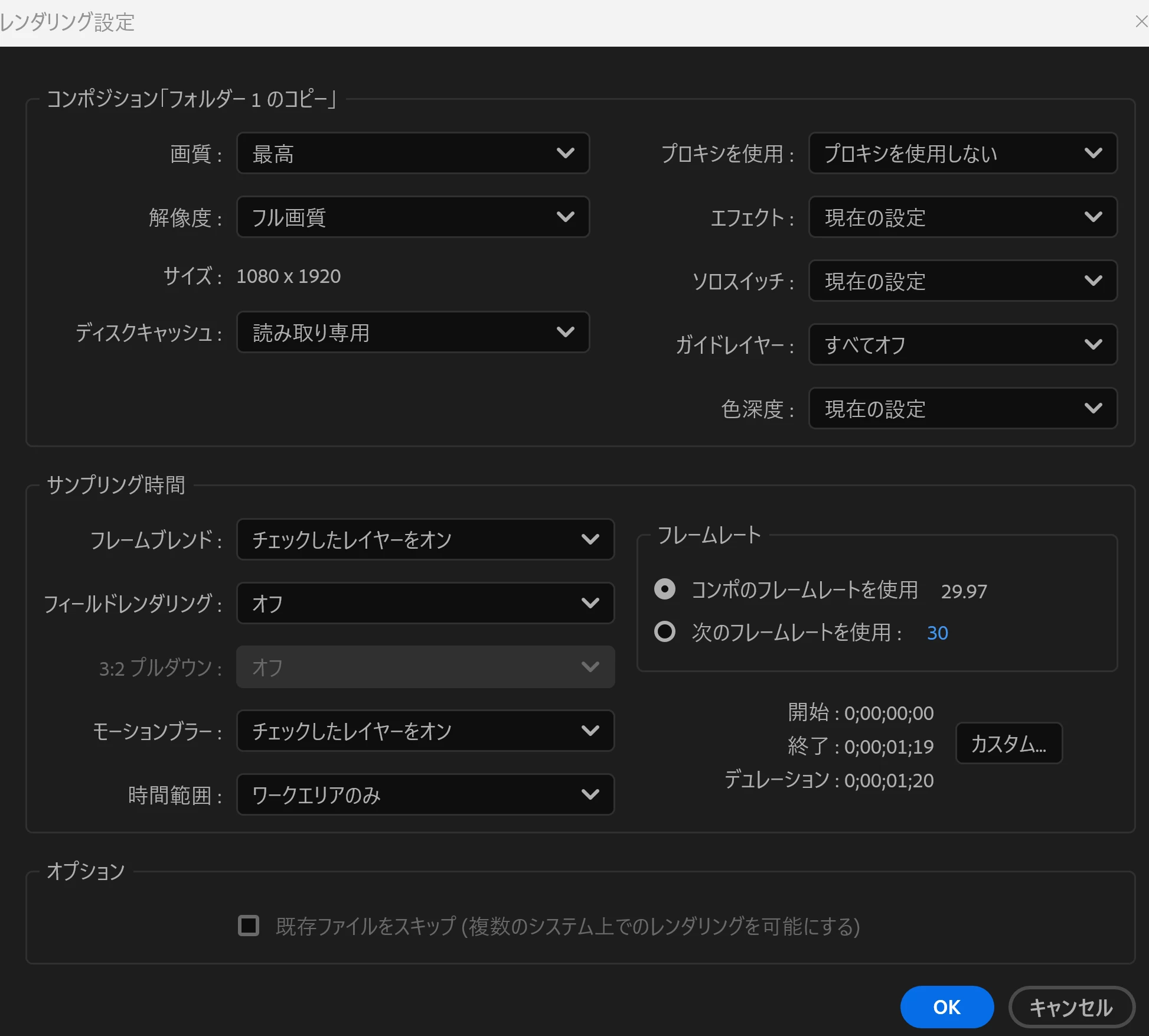Confirm settings with the OK button
Image resolution: width=1149 pixels, height=1036 pixels.
[x=946, y=1007]
